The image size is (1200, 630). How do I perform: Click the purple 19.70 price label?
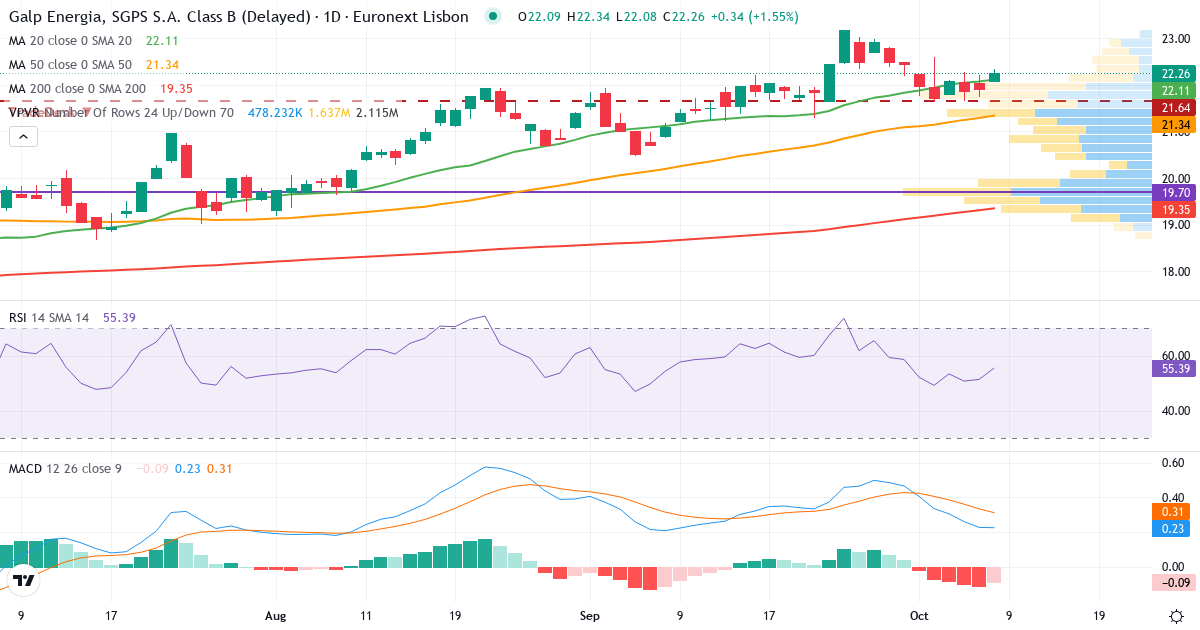(1174, 192)
